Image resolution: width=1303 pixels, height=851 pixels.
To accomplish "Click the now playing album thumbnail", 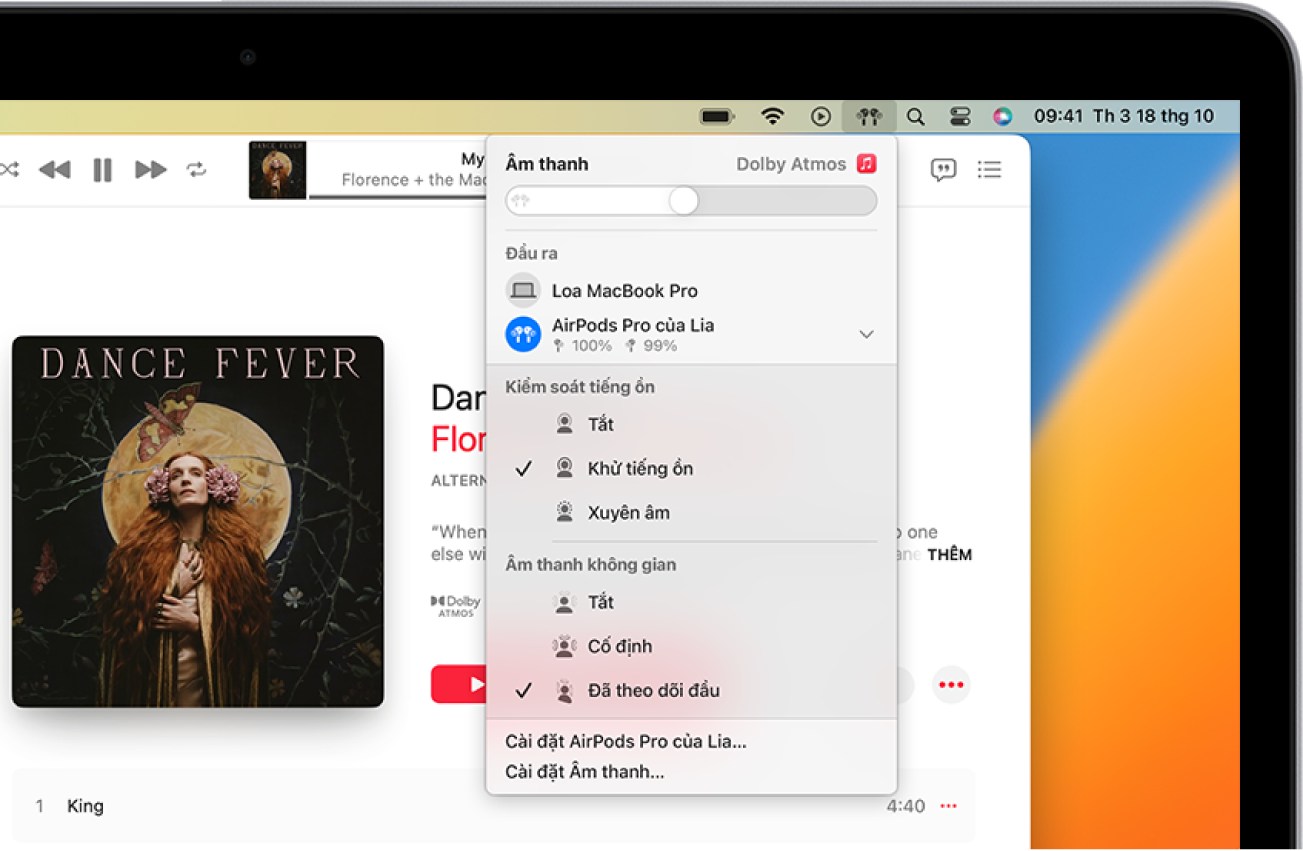I will [x=277, y=170].
